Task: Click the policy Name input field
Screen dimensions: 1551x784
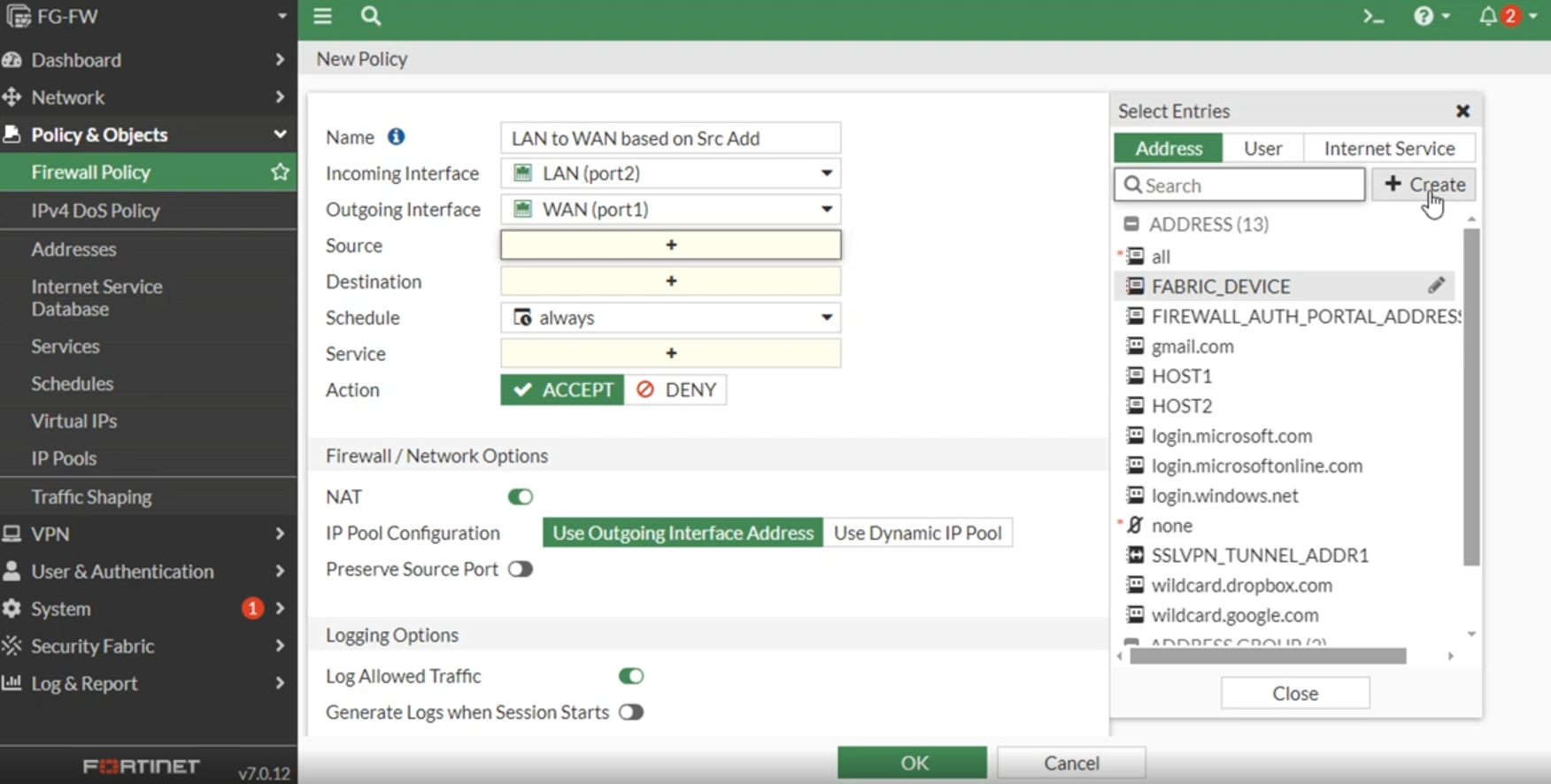Action: [670, 138]
